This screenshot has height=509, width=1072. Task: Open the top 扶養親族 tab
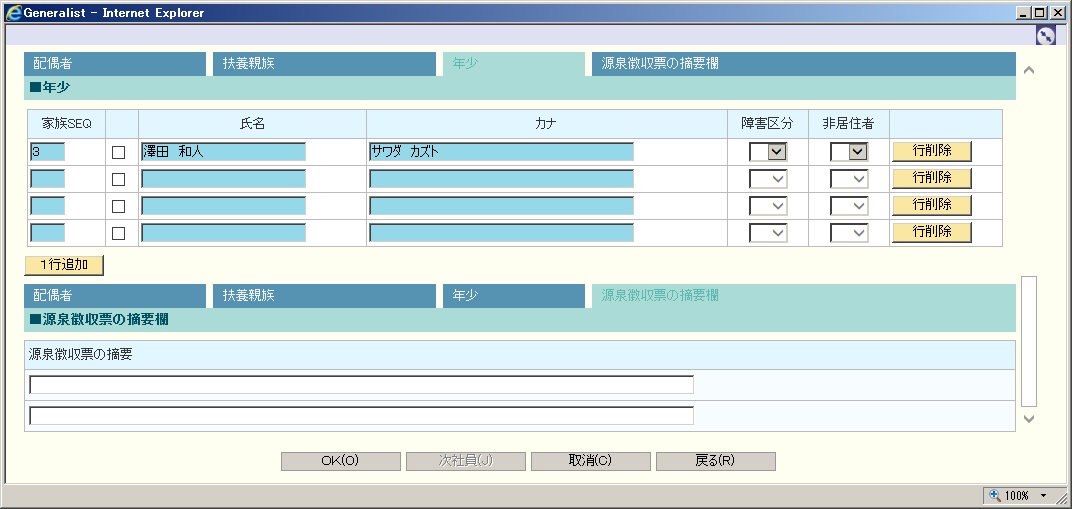point(323,64)
